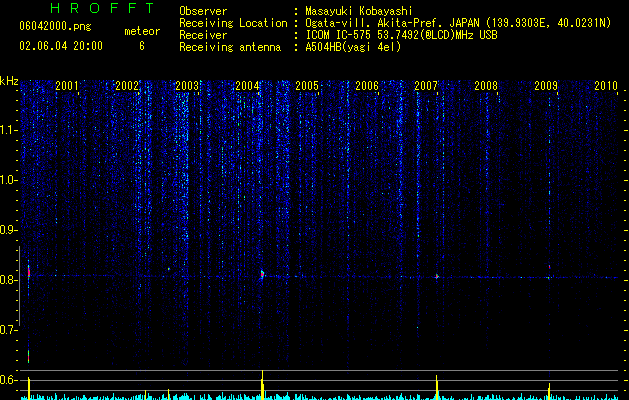
Task: Click the tall yellow intensity peak near 2004
Action: pos(262,384)
